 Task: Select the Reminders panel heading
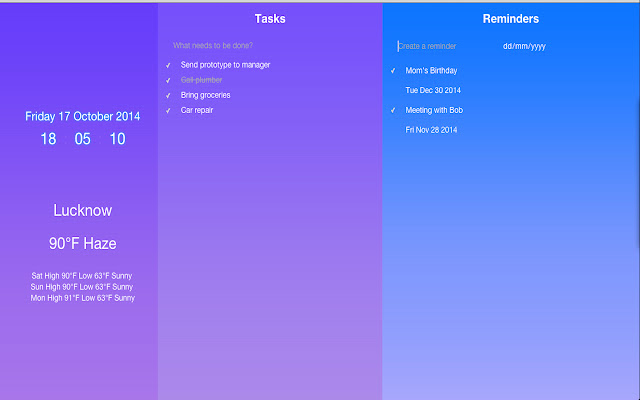511,19
